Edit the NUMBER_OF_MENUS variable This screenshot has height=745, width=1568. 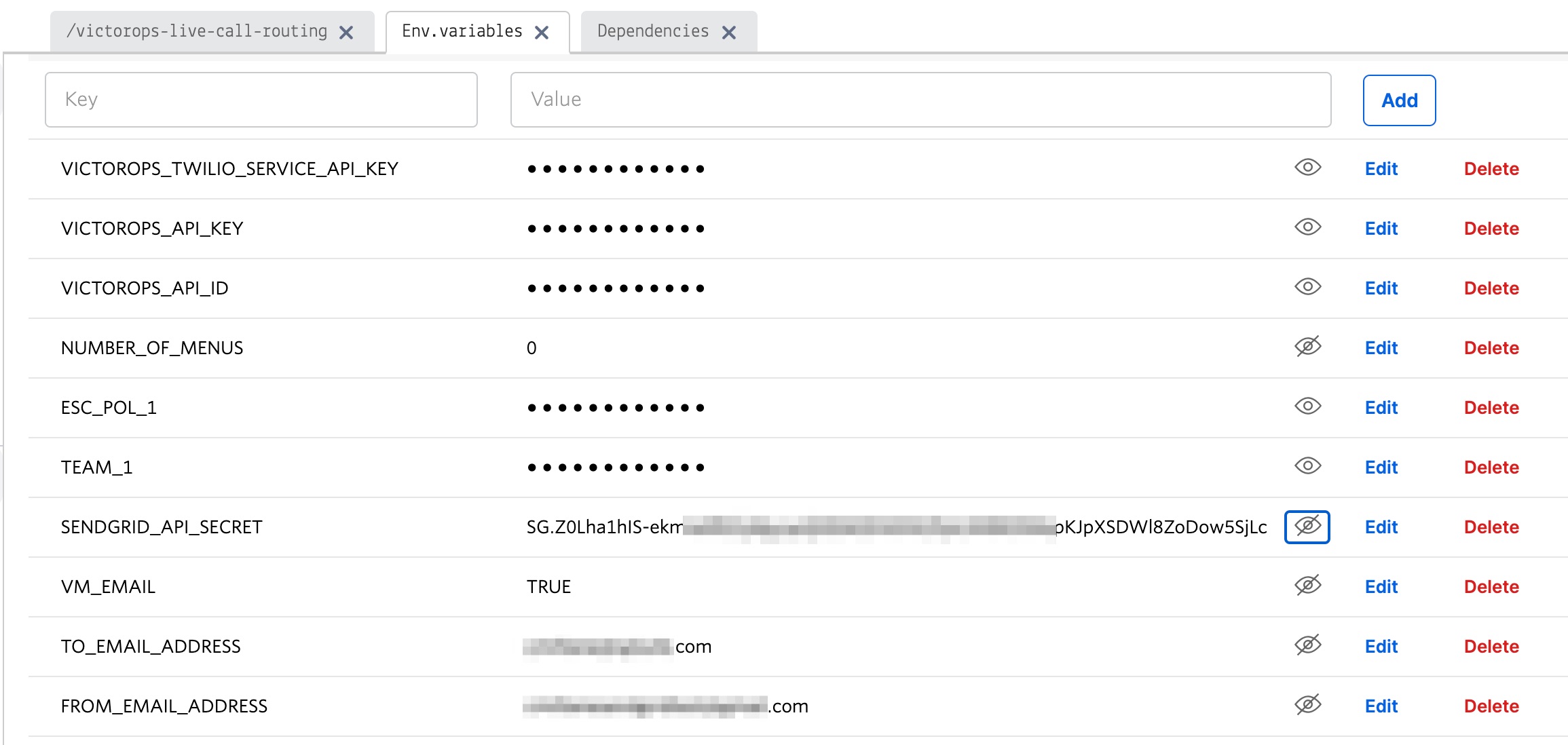coord(1381,347)
